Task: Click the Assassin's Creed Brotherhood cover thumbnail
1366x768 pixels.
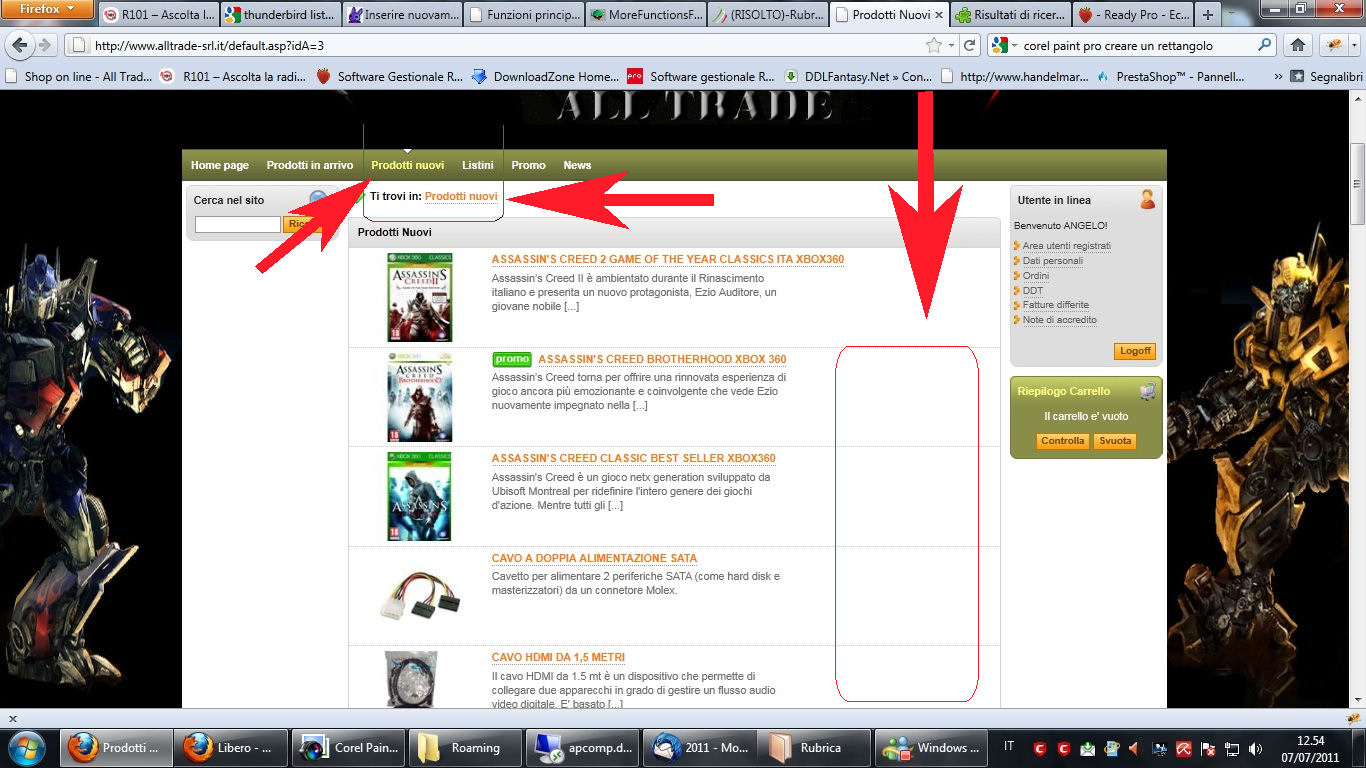Action: point(420,397)
